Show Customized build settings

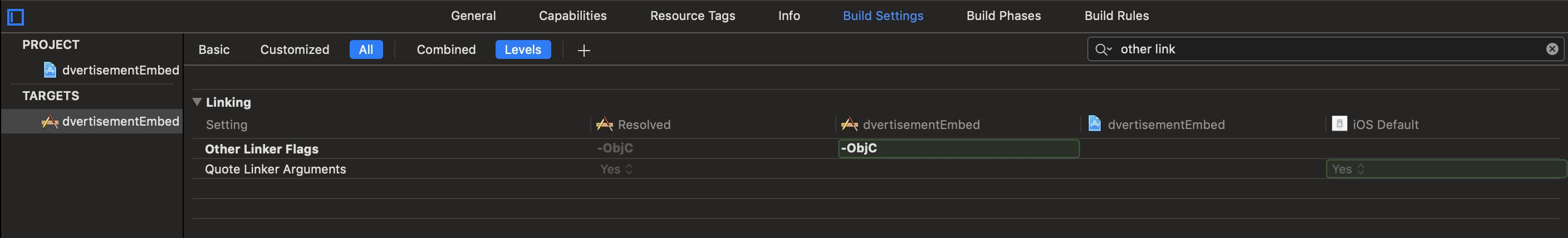click(x=295, y=50)
